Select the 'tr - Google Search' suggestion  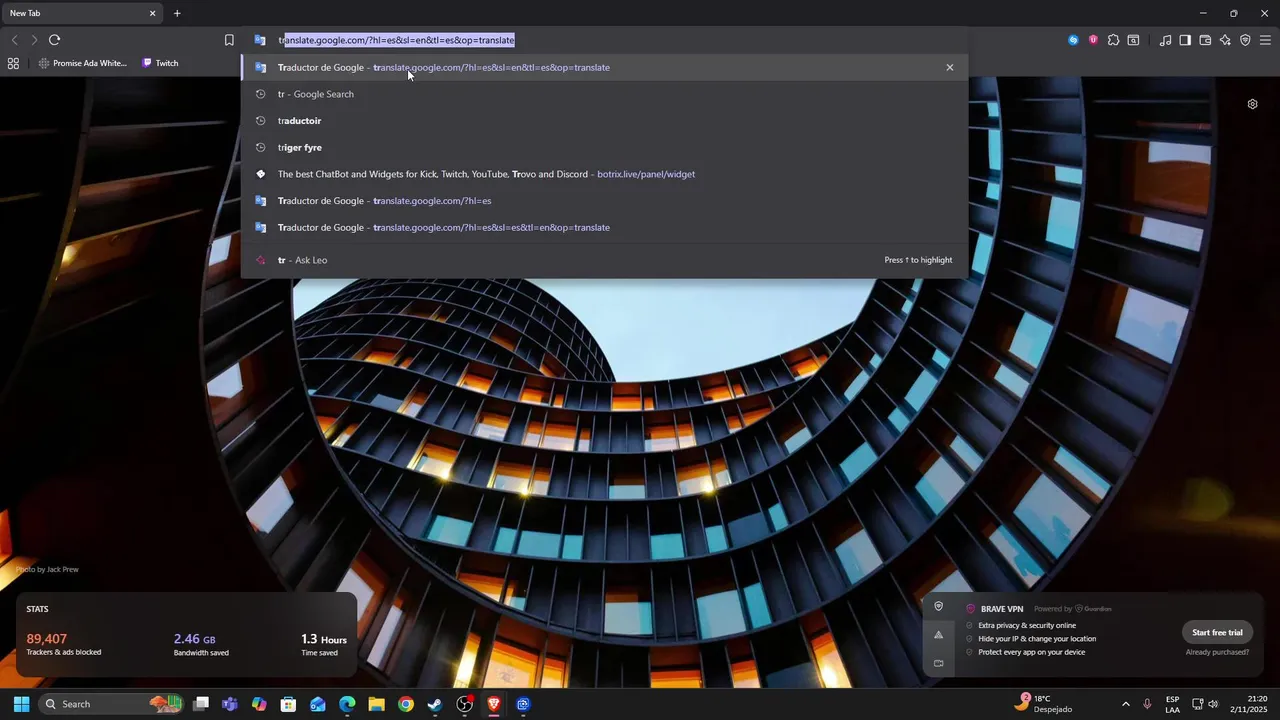604,94
